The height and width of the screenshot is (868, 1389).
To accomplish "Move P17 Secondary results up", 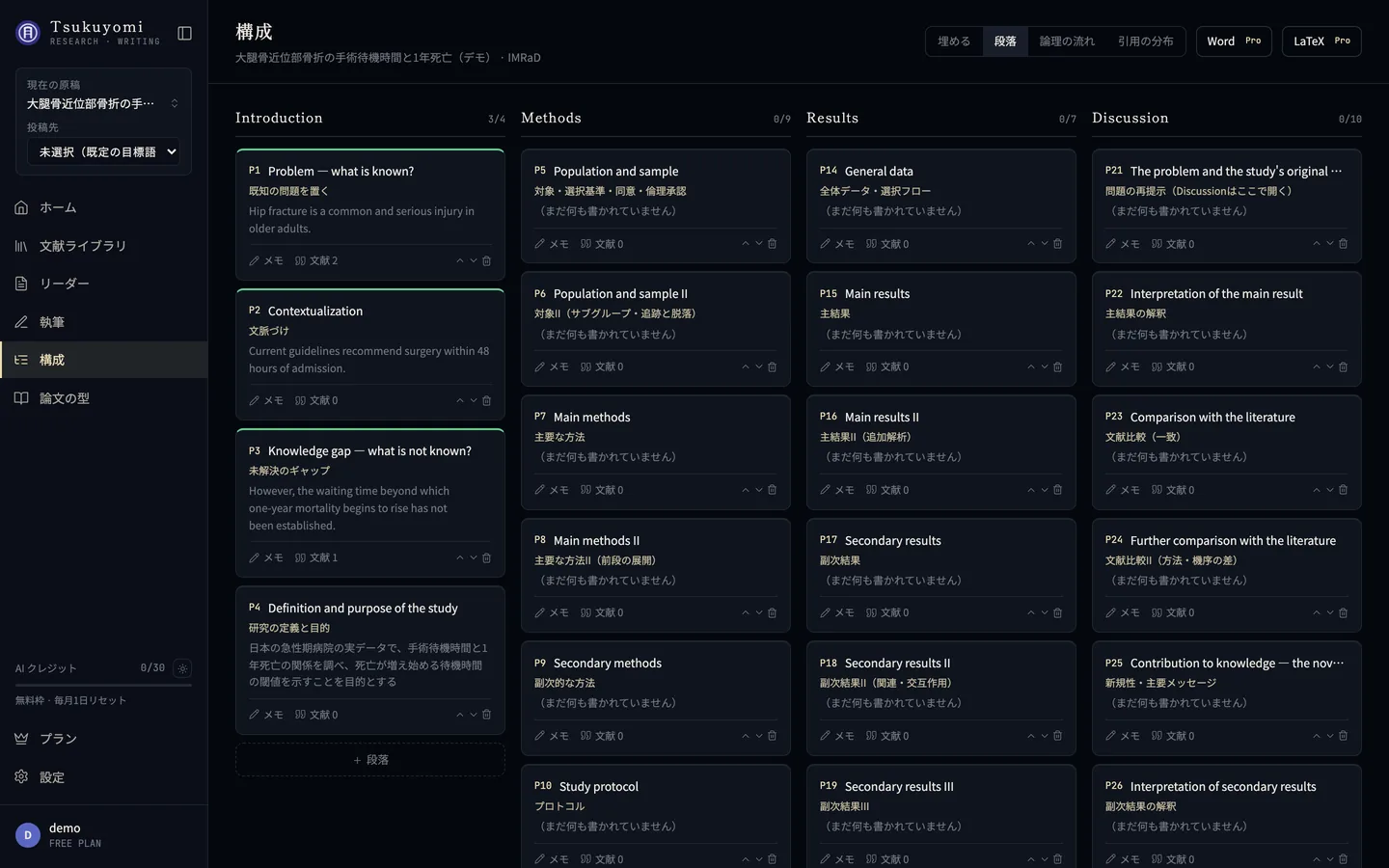I will 1031,612.
